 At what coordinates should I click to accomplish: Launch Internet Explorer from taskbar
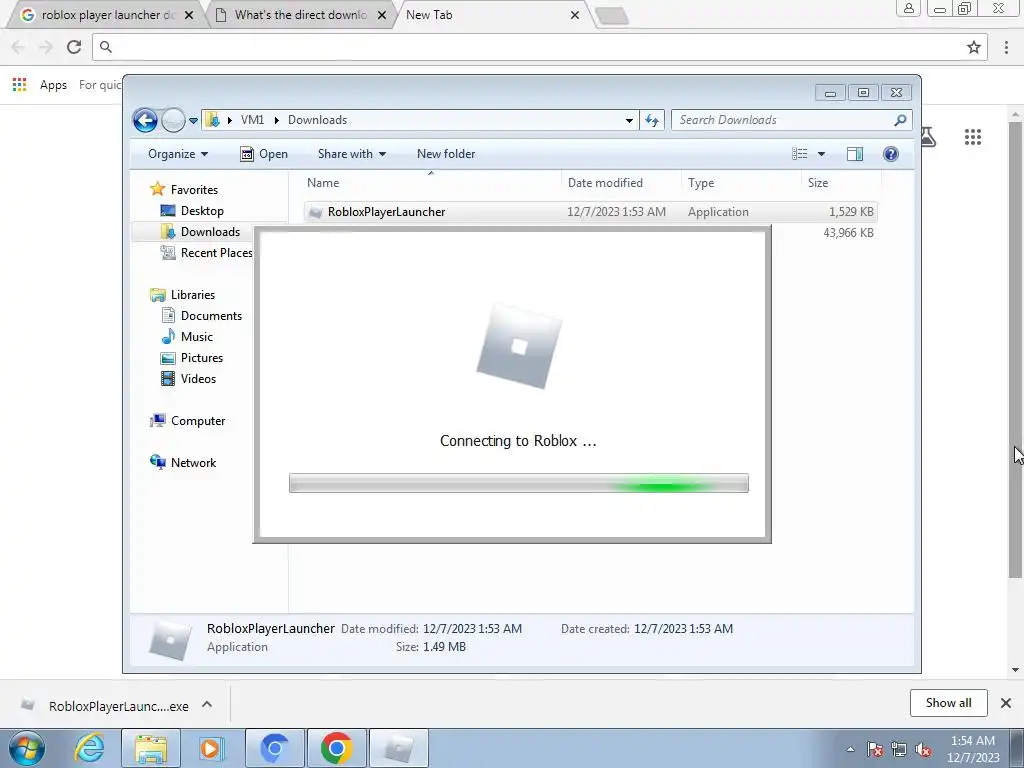click(89, 748)
